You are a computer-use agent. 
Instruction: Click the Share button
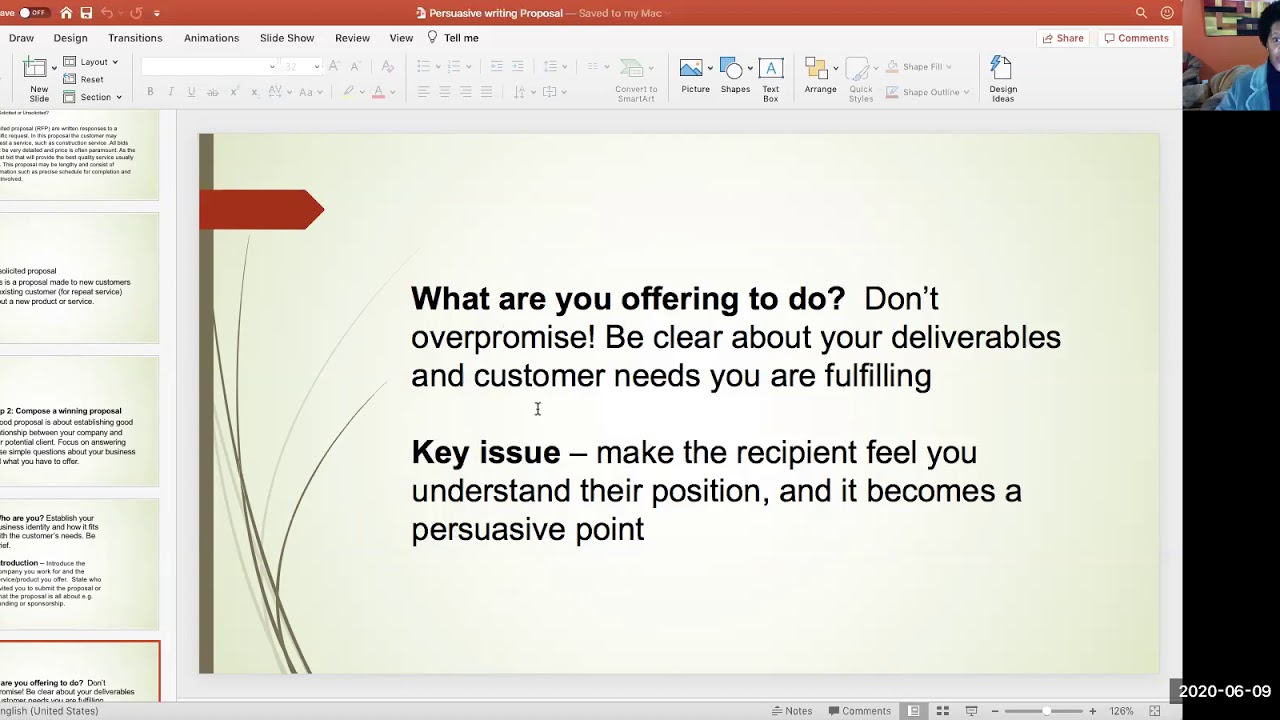tap(1063, 38)
